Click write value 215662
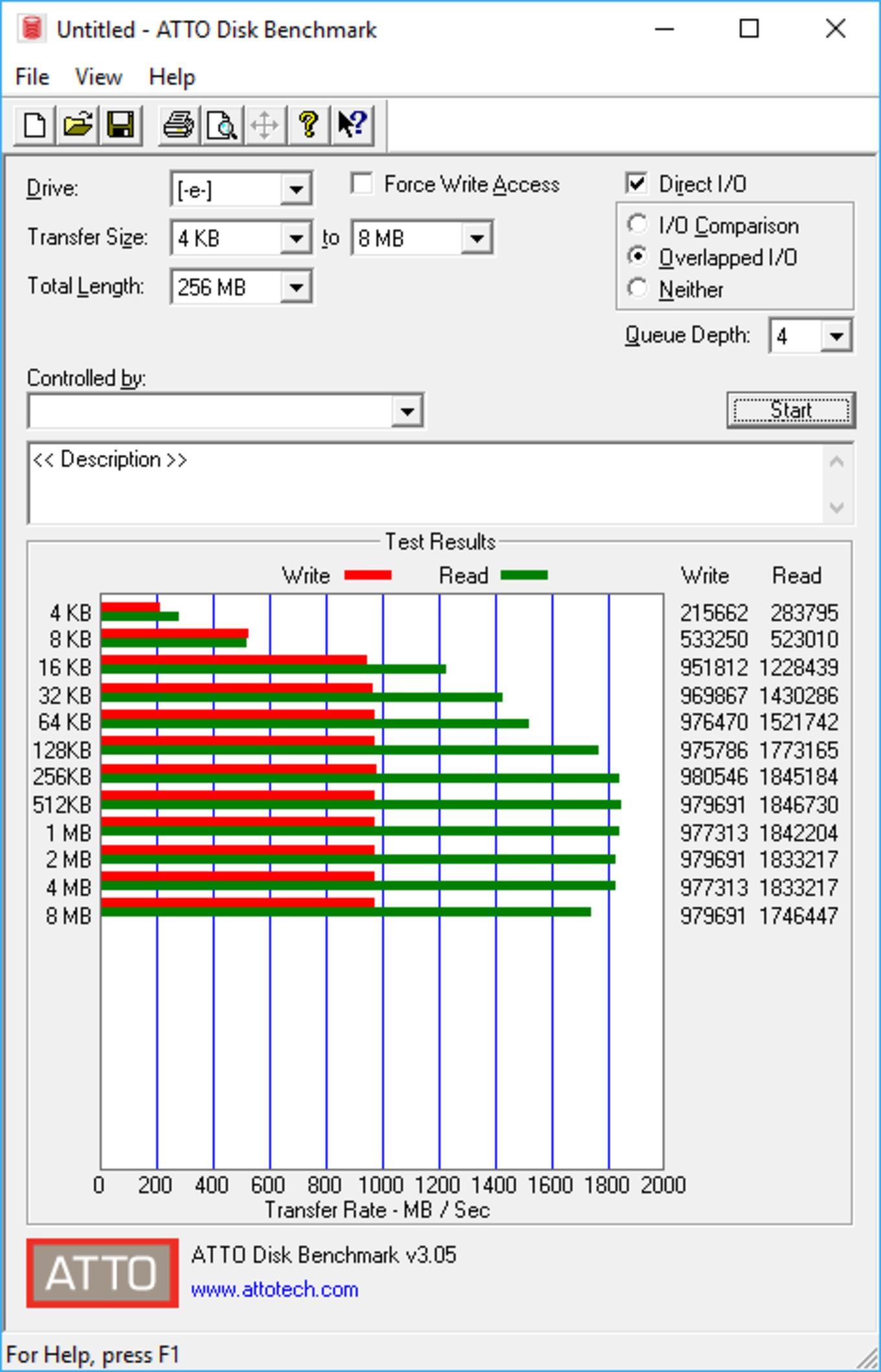Screen dimensions: 881x1372 [714, 613]
